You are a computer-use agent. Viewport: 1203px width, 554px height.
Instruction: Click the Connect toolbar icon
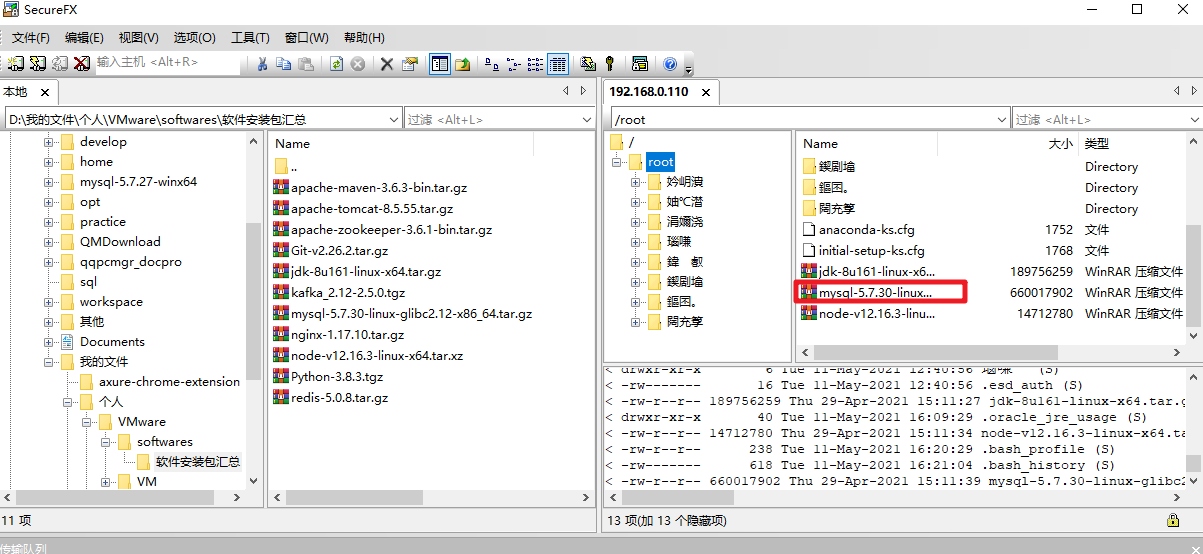15,64
